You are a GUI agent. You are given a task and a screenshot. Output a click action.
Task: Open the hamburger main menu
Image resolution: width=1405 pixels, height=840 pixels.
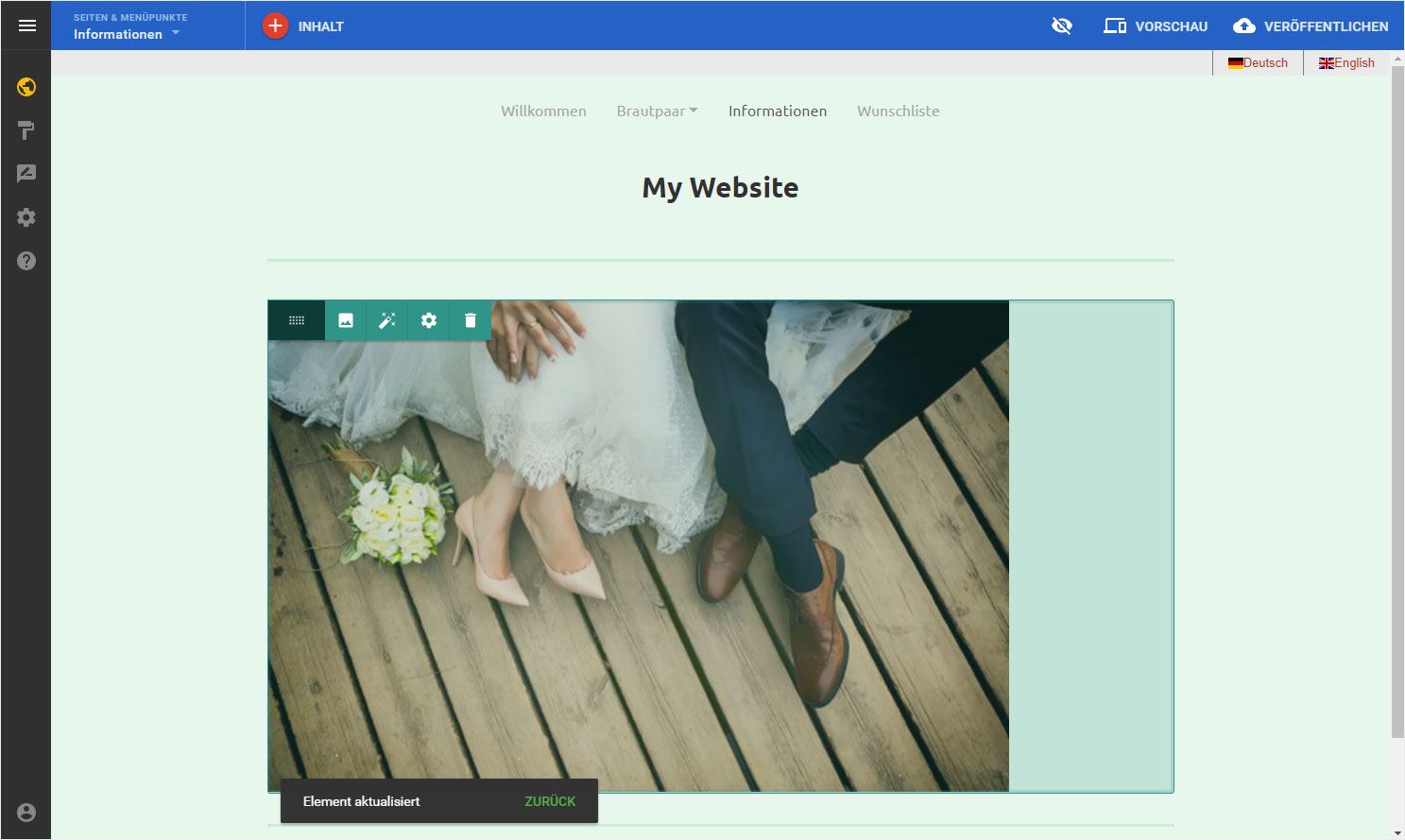coord(26,26)
